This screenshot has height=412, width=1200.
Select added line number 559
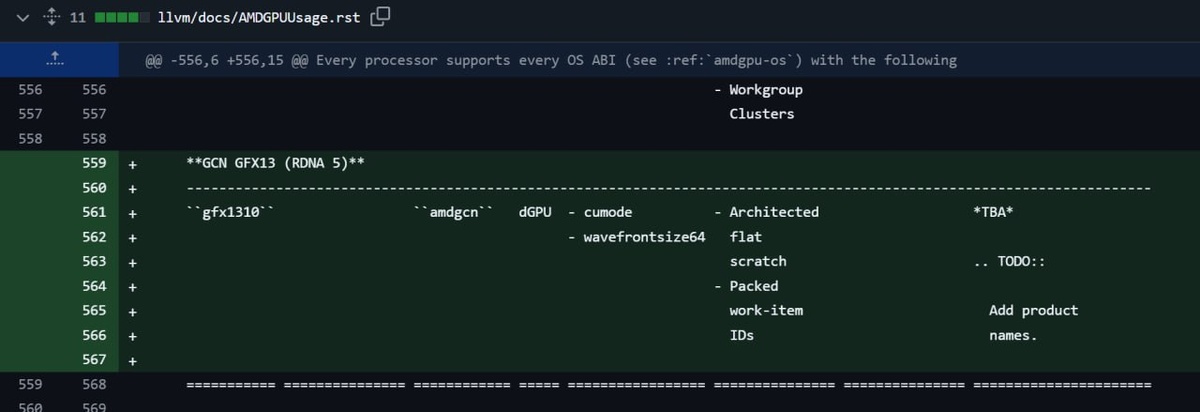coord(94,163)
